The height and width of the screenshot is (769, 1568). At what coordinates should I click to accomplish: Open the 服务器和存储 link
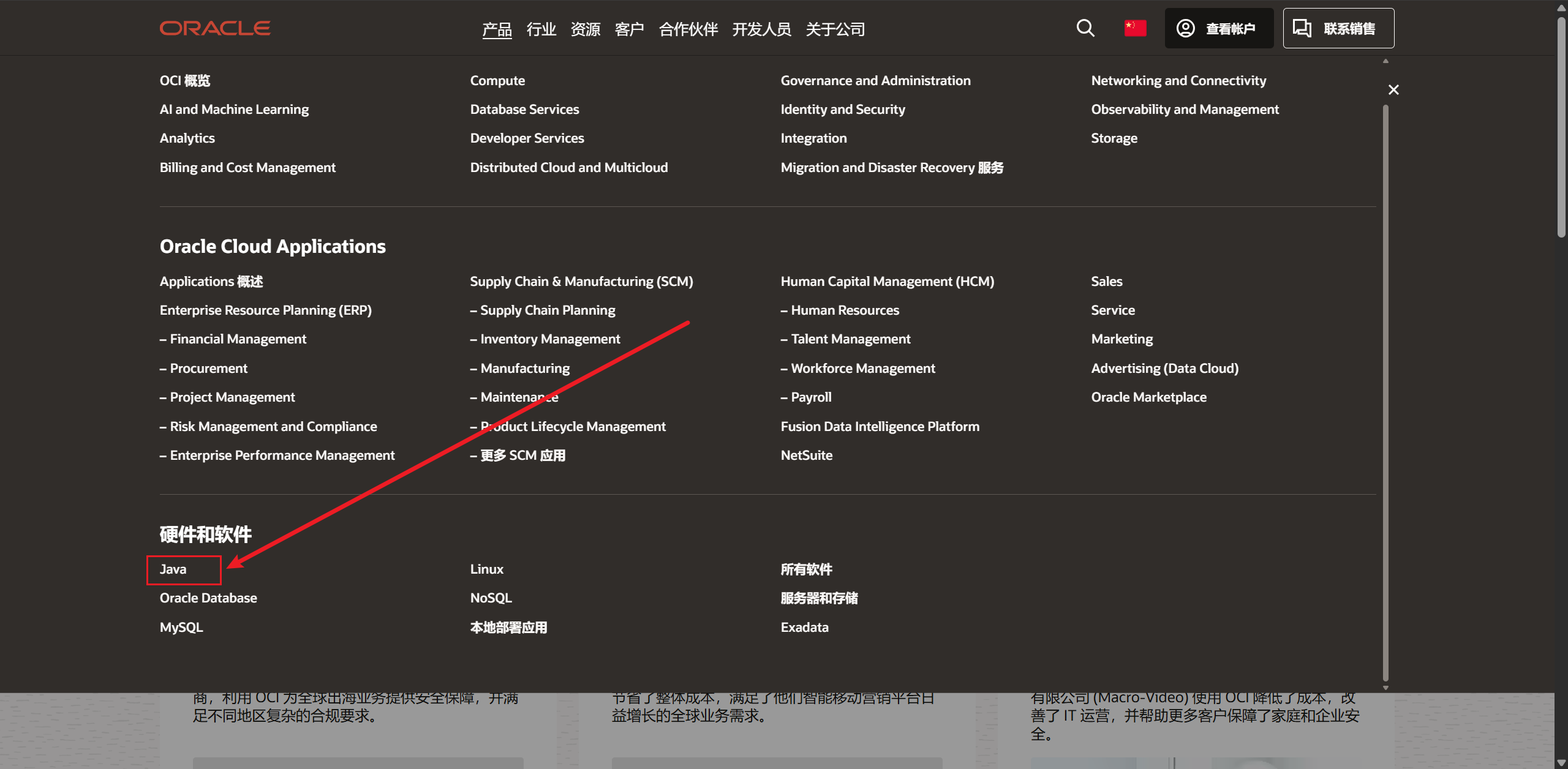pos(820,598)
